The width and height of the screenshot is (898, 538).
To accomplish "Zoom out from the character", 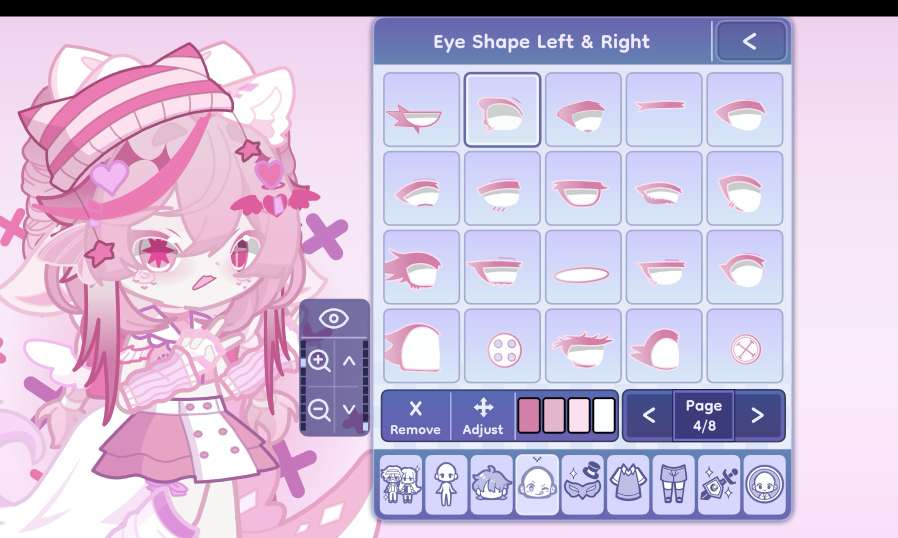I will click(x=319, y=410).
